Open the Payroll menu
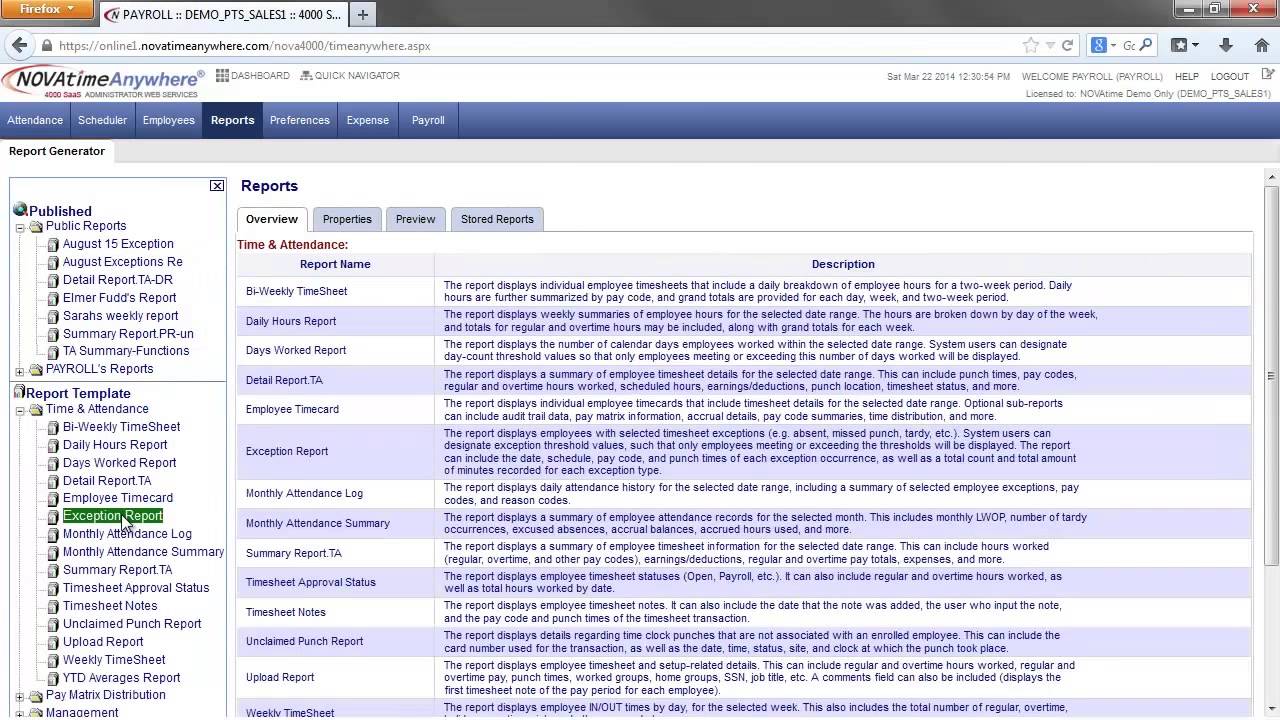 [428, 120]
